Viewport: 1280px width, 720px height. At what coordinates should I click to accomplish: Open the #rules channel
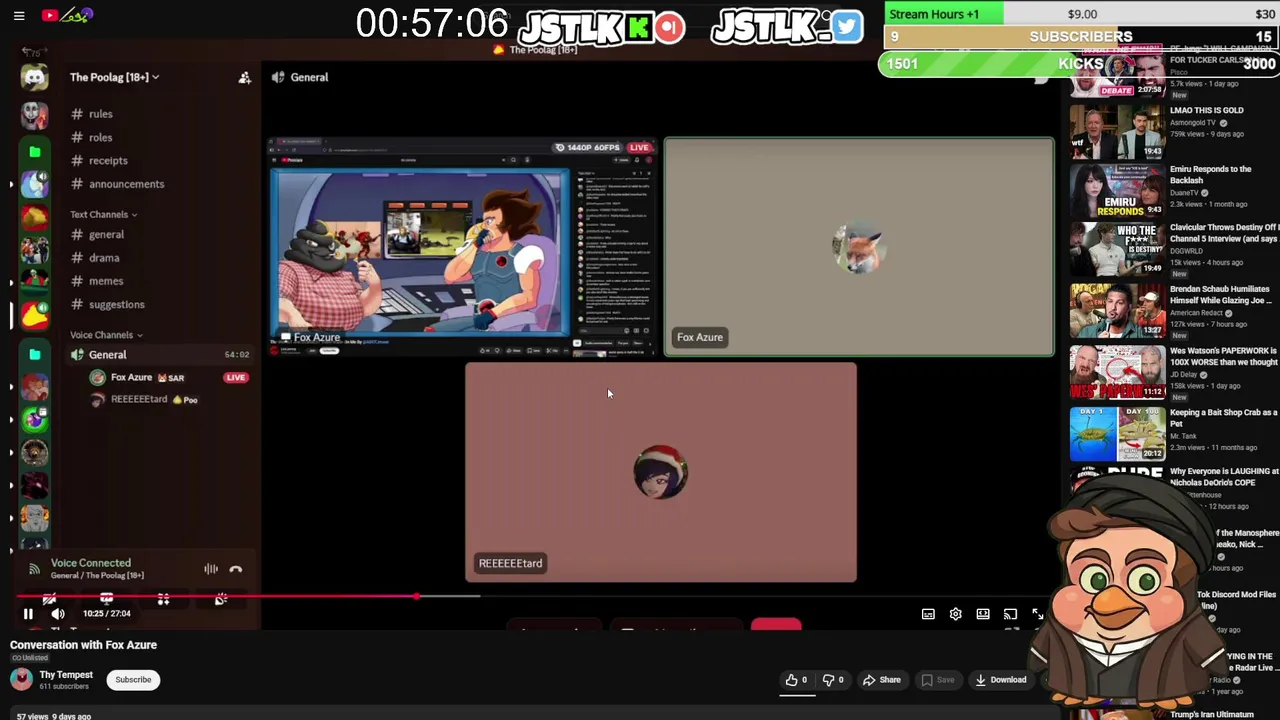tap(92, 114)
